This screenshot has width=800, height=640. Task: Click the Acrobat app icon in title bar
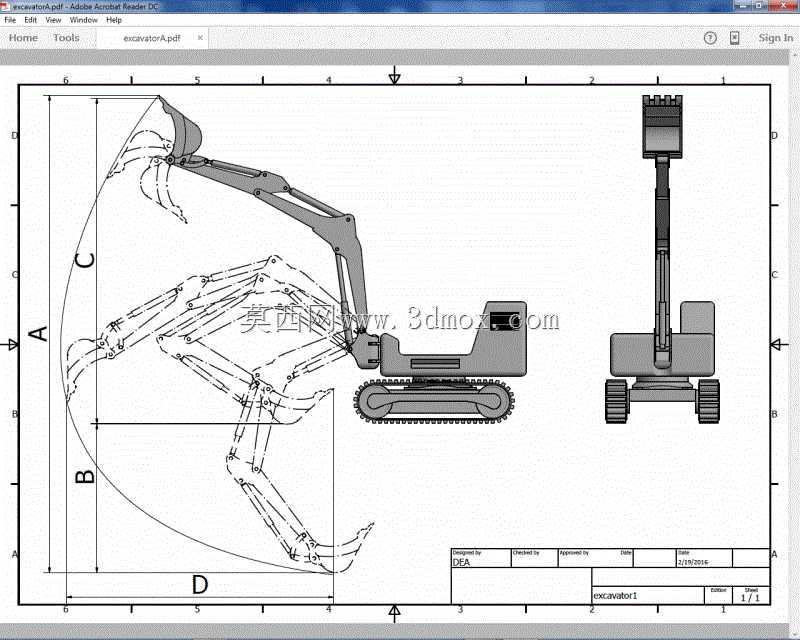coord(6,7)
